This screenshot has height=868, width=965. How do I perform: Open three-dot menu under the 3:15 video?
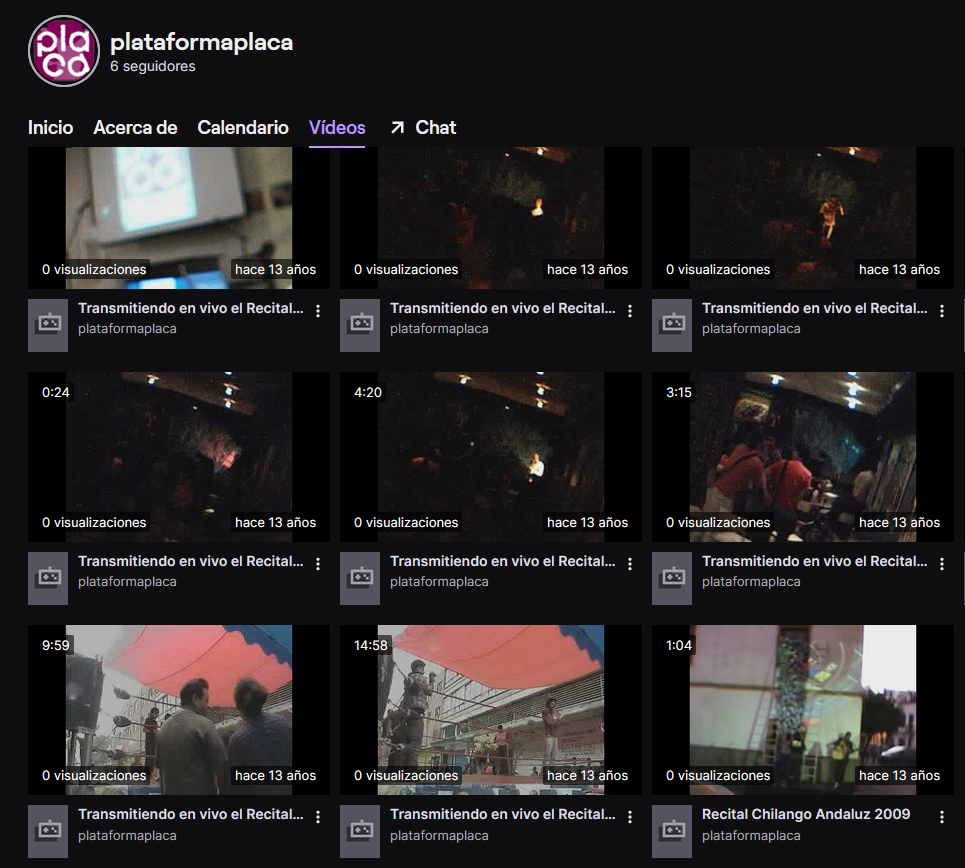click(942, 565)
